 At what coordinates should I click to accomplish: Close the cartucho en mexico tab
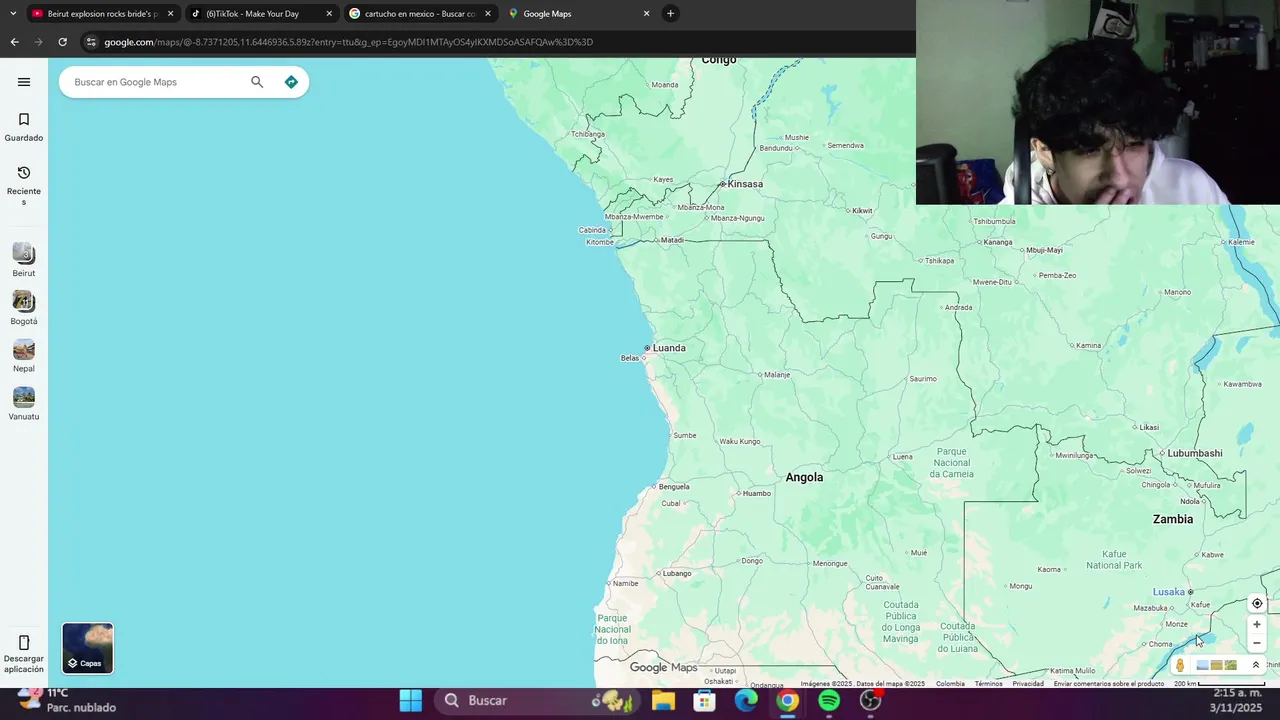tap(488, 14)
